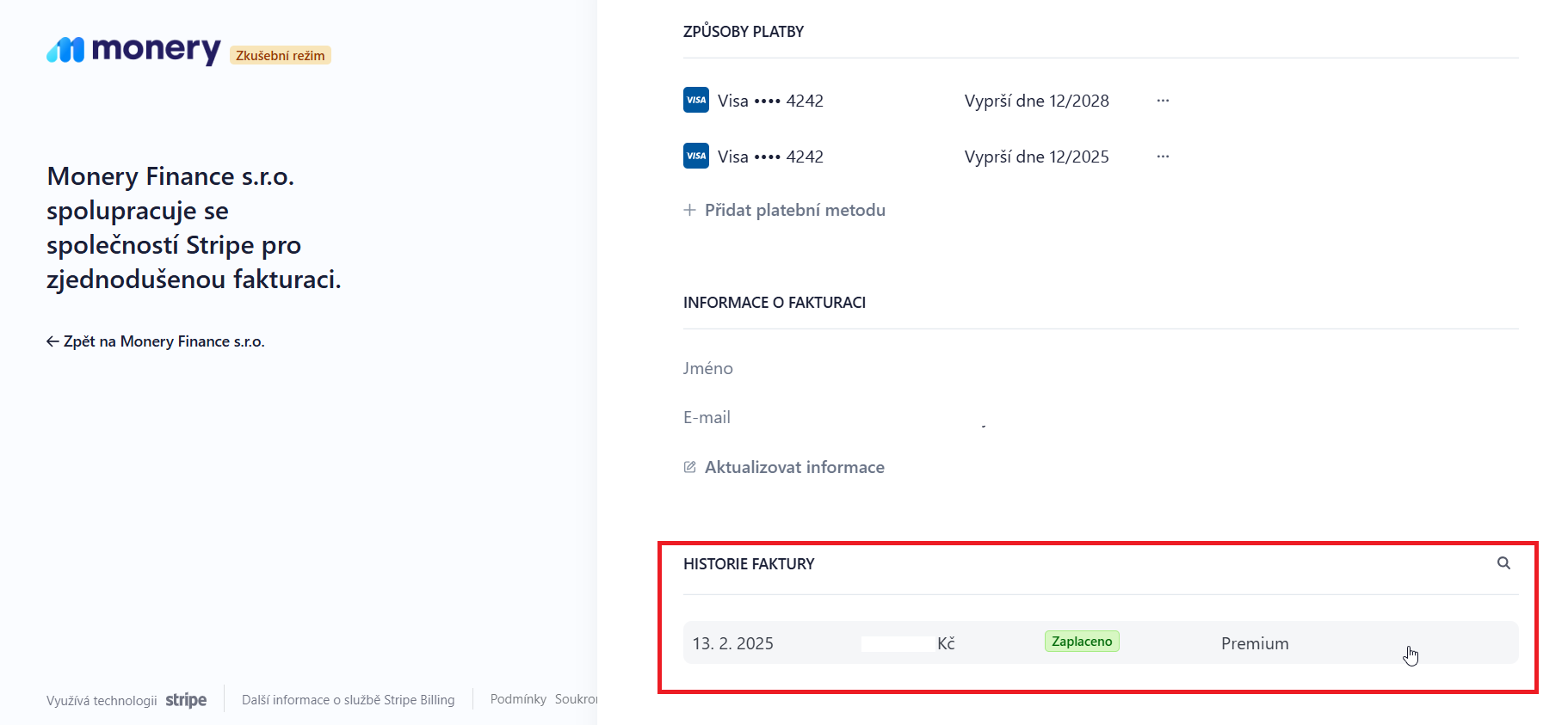Open more options for card expiring 12/2028
The image size is (1568, 725).
[1163, 101]
